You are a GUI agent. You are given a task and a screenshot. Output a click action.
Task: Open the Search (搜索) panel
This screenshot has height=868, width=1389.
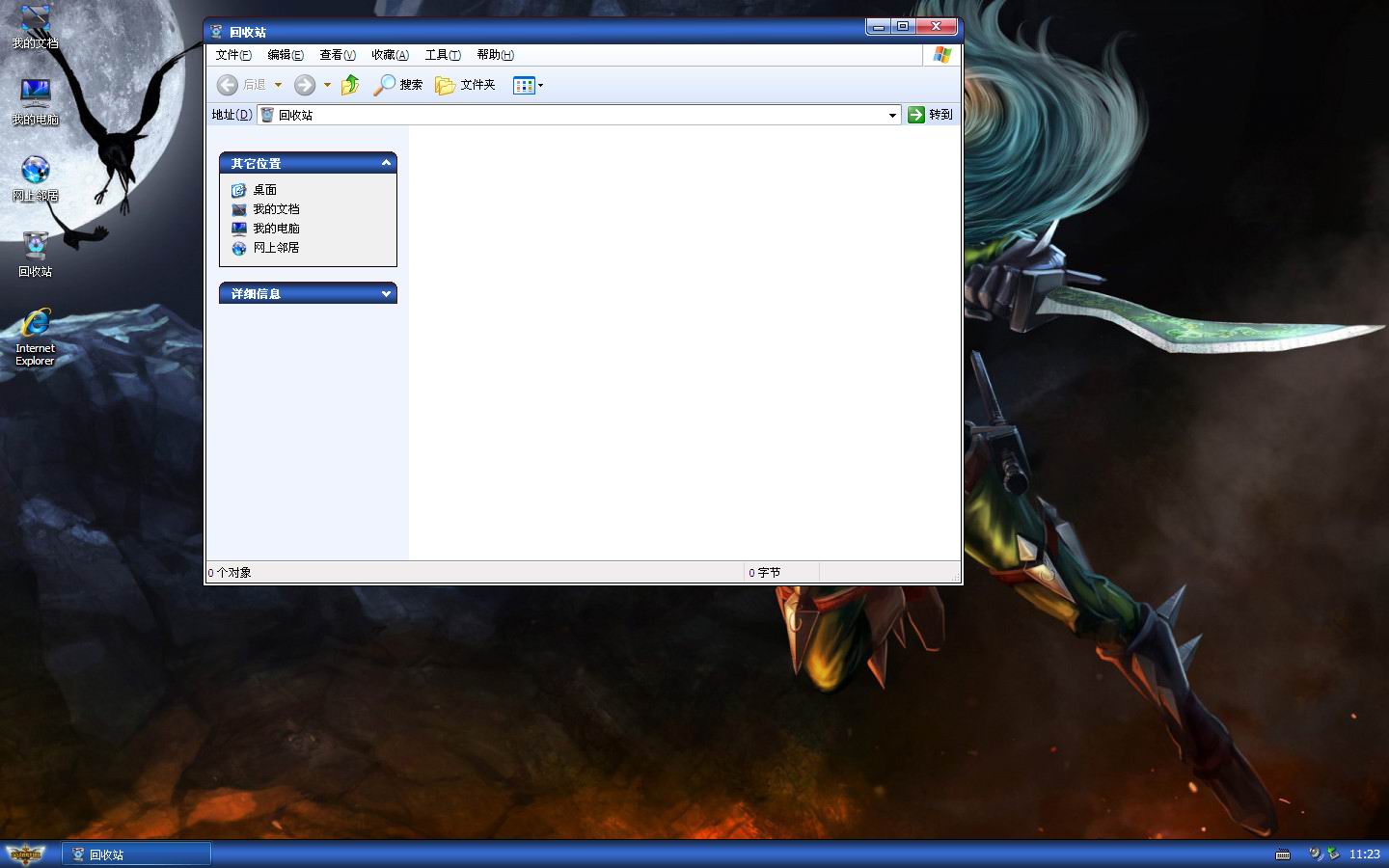point(398,85)
